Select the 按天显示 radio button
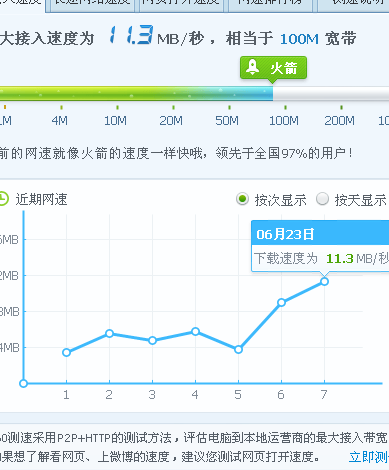 322,199
